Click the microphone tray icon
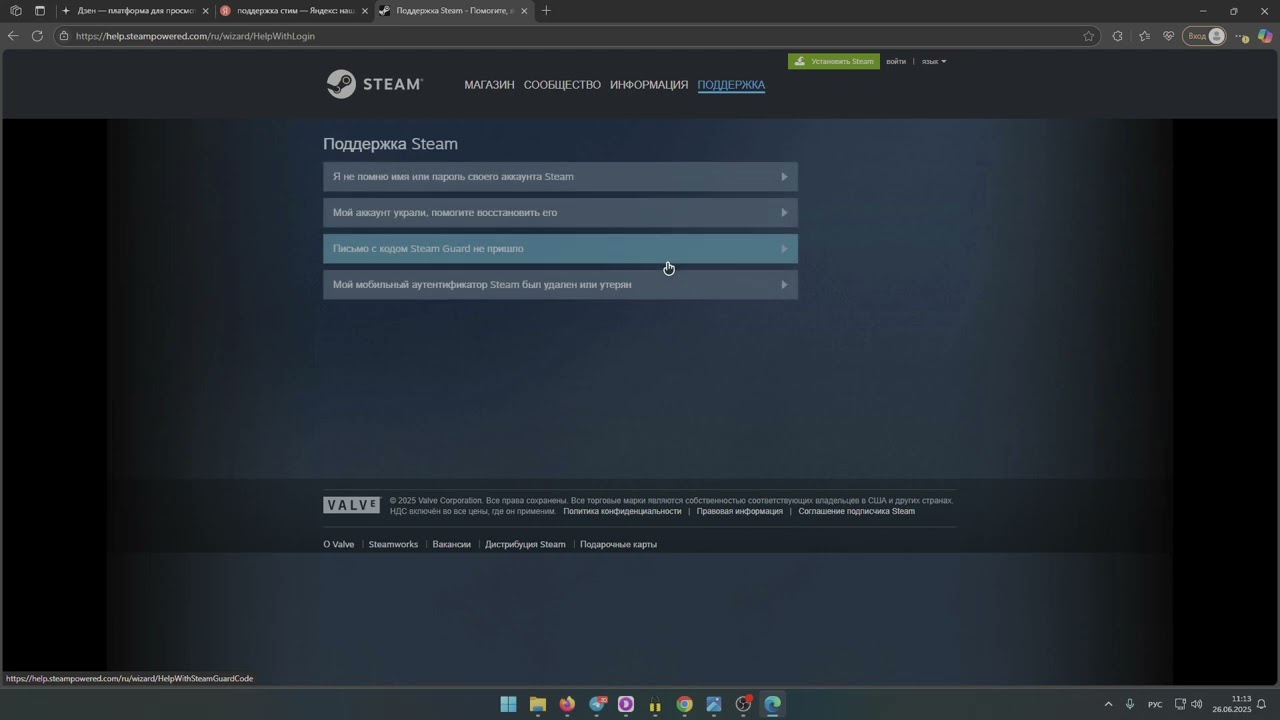1280x720 pixels. pos(1130,704)
